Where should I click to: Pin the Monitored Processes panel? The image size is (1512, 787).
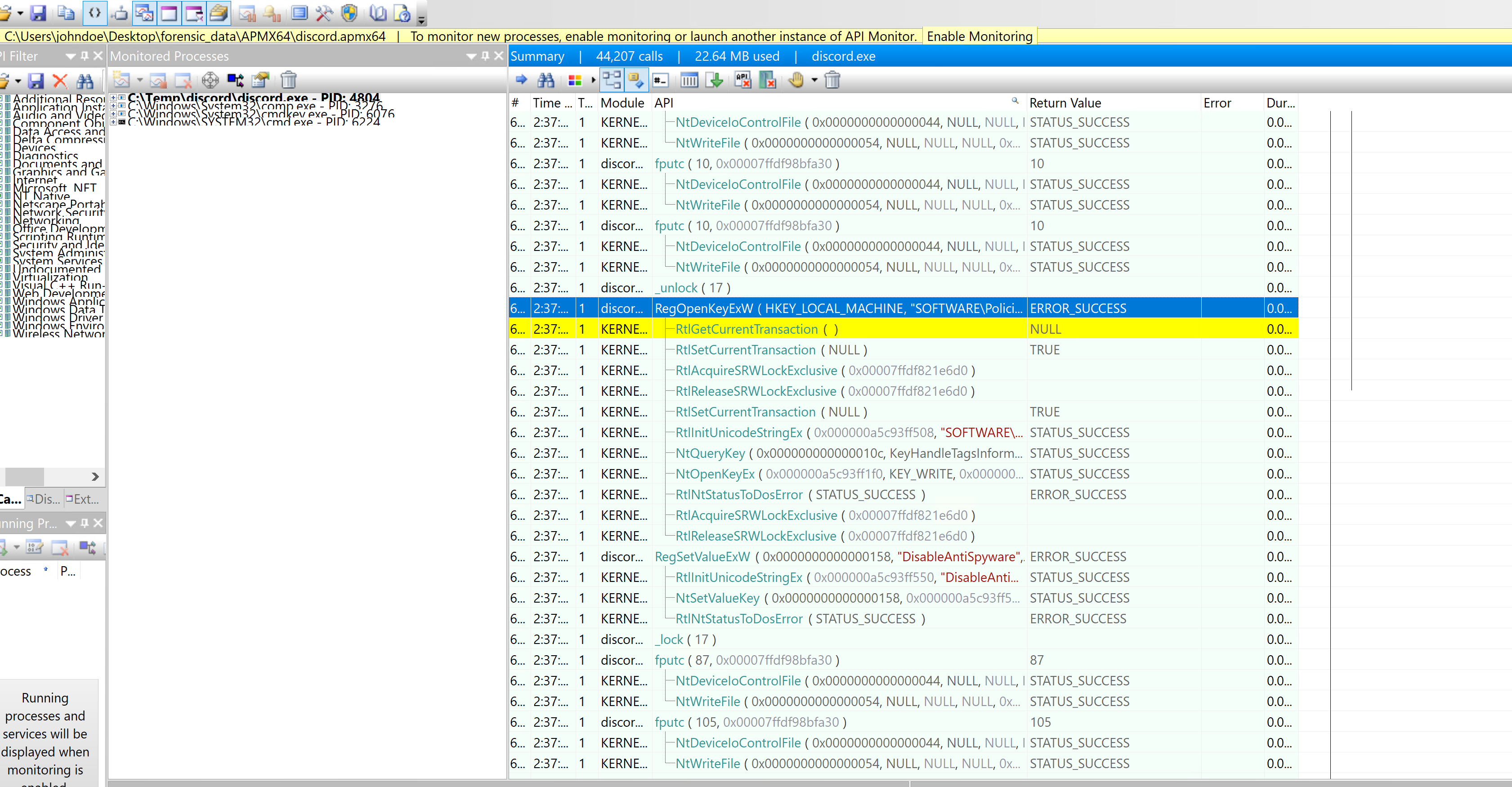[485, 56]
